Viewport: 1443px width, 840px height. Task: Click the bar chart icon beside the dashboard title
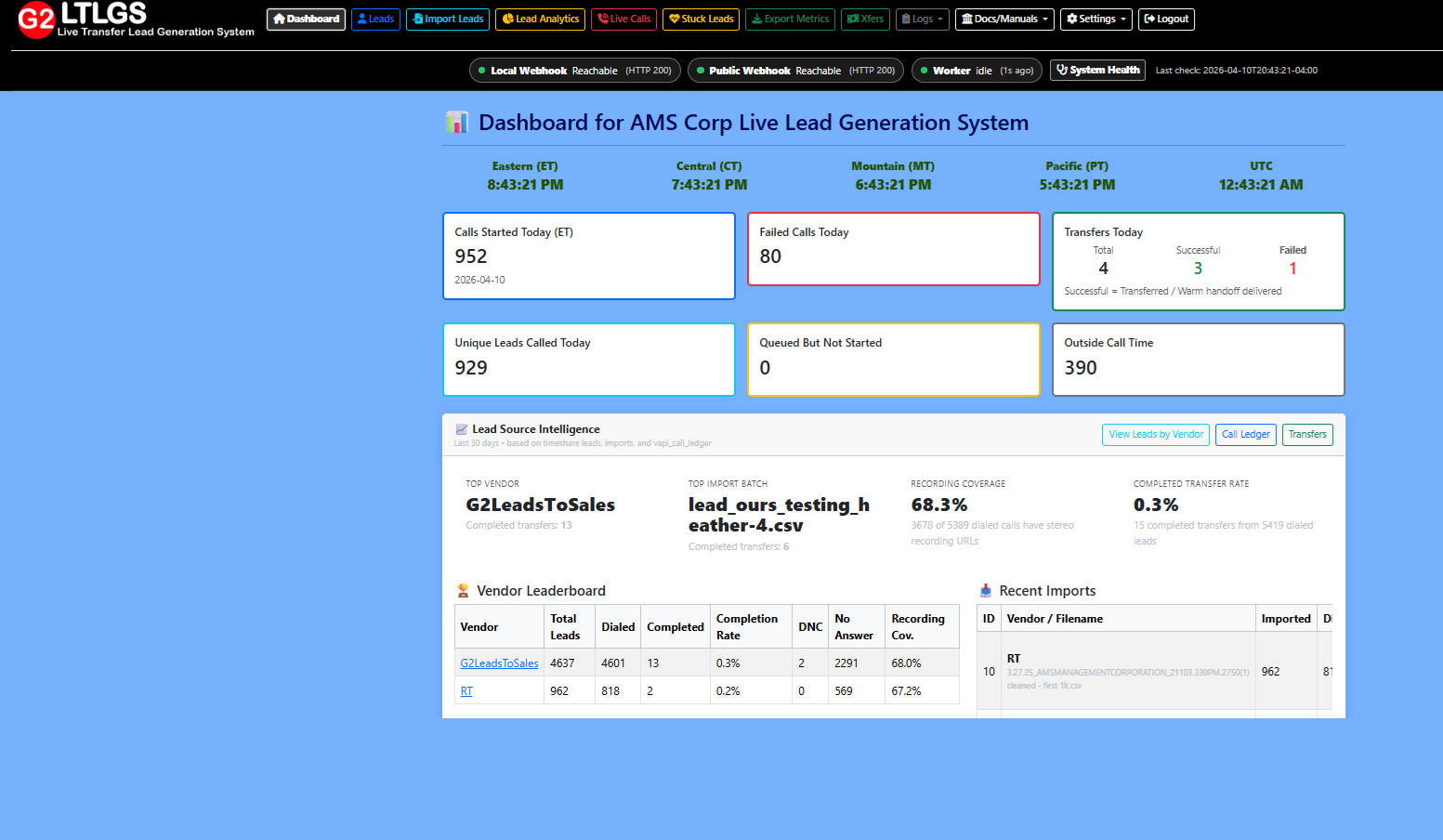pos(457,122)
